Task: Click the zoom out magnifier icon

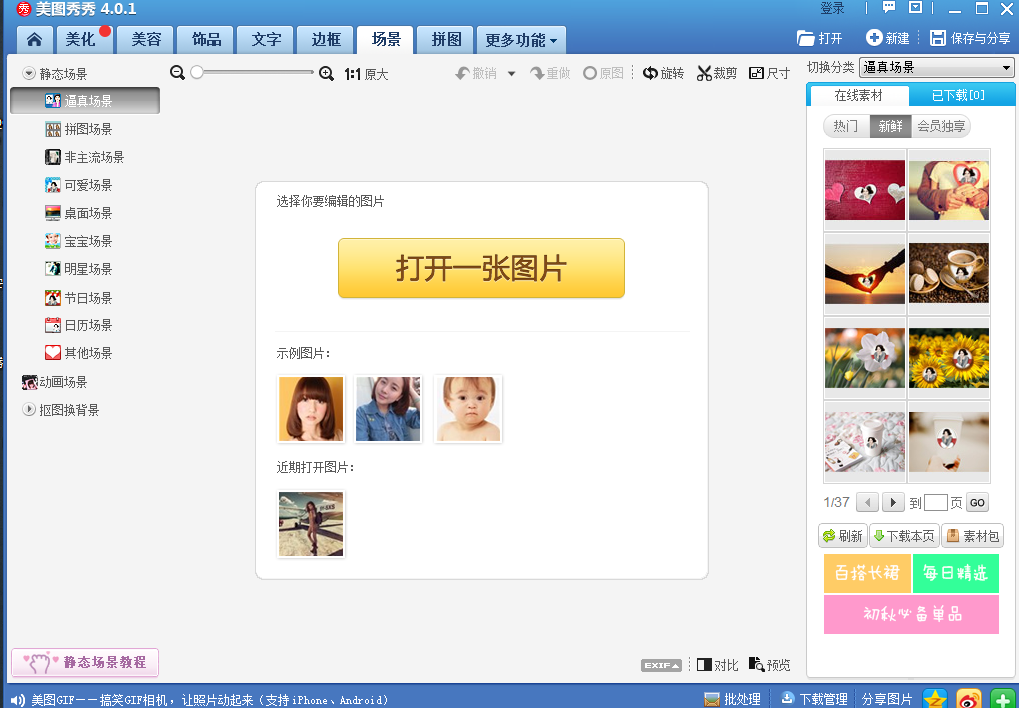Action: point(177,73)
